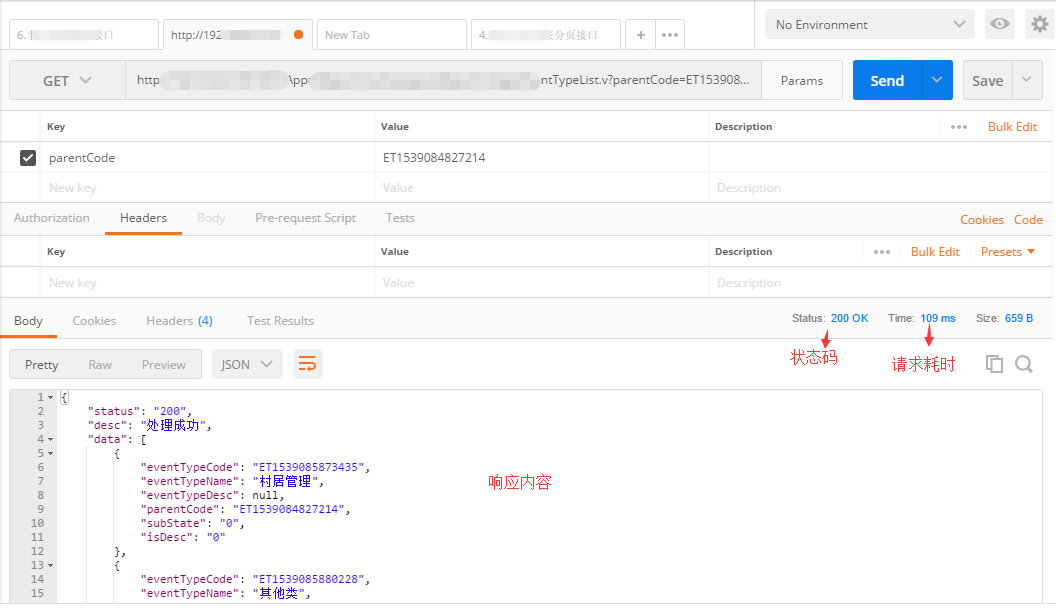Open the Cookies link on the right
The height and width of the screenshot is (608, 1056).
982,219
